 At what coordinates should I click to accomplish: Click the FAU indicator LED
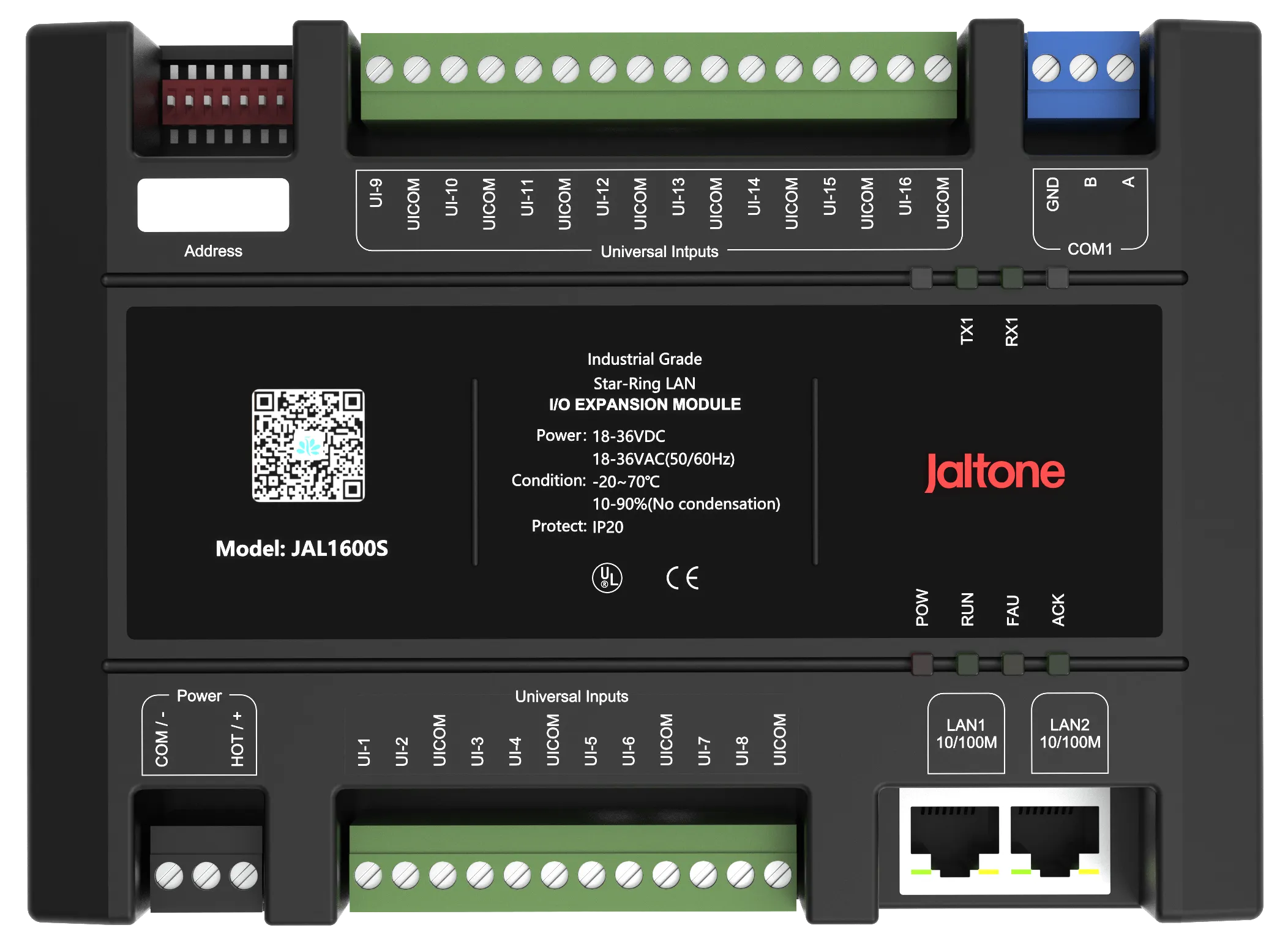coord(1013,664)
